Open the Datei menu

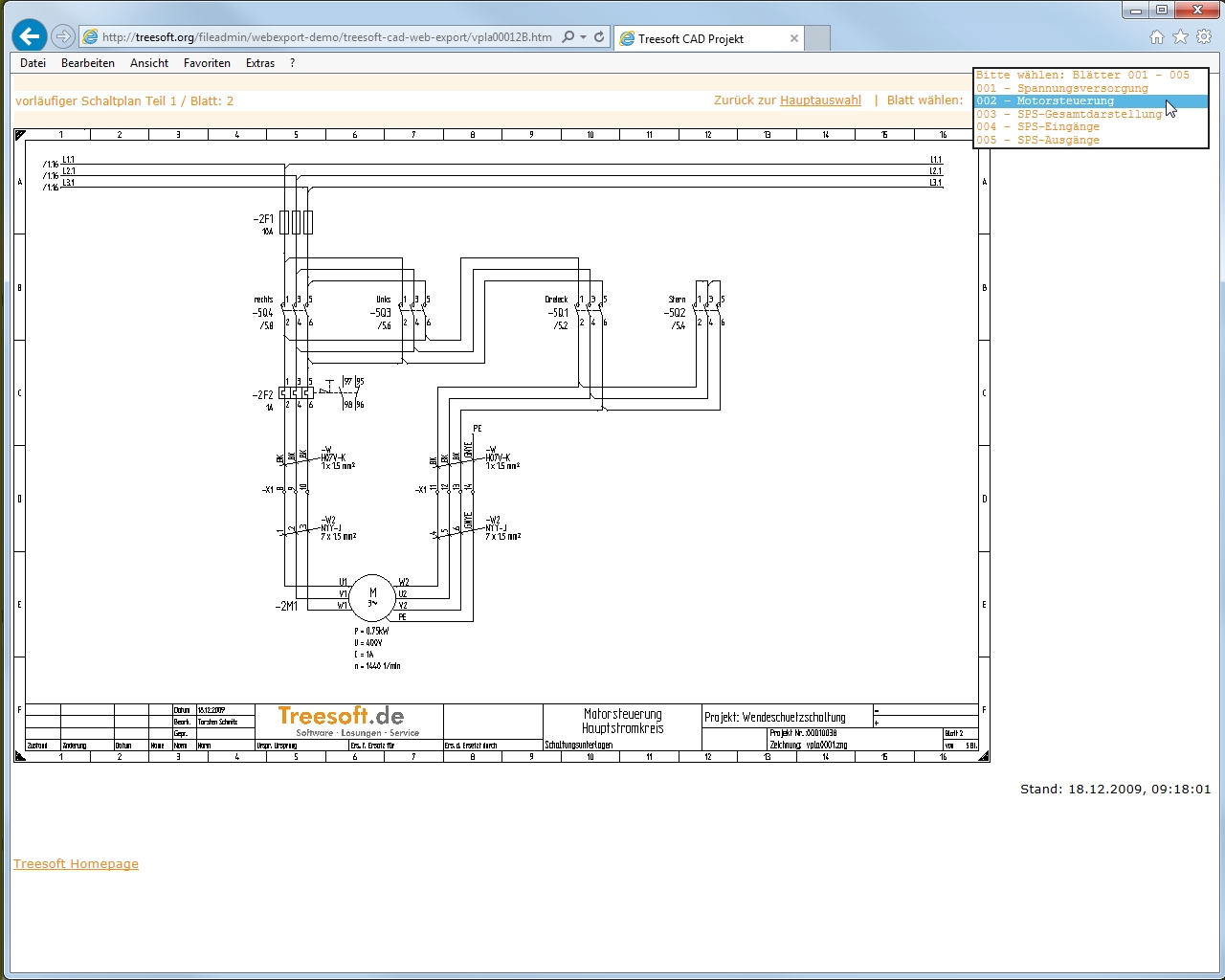(33, 63)
